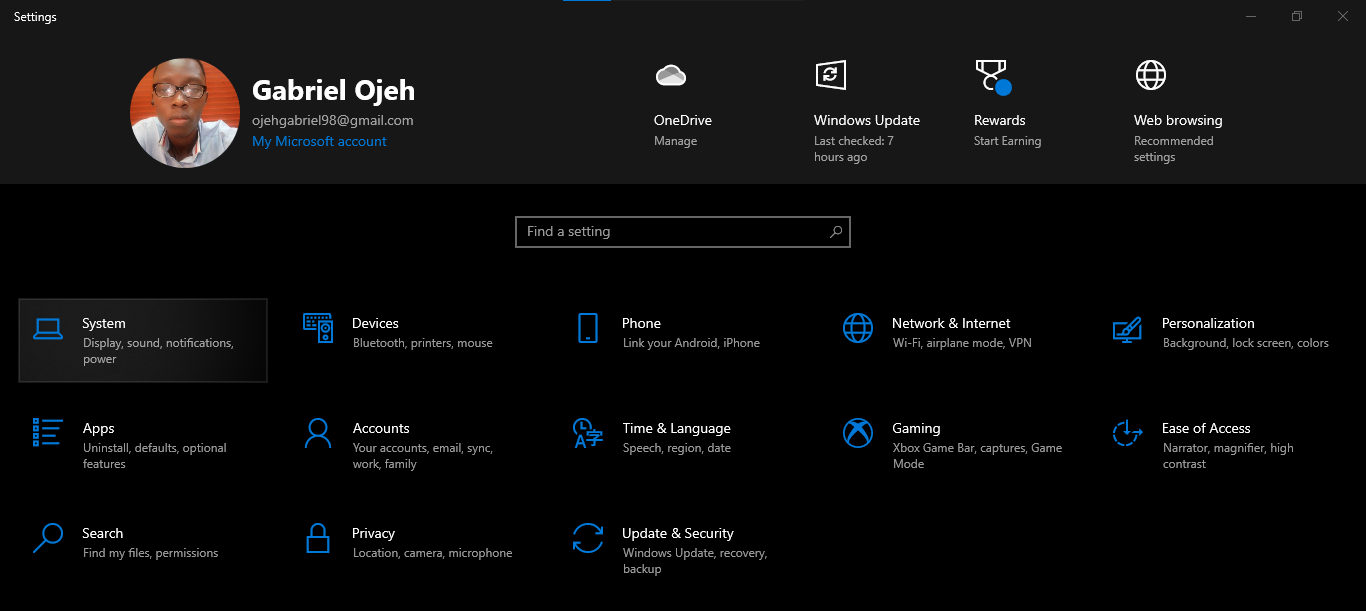Click the Windows Update label in header
Screen dimensions: 1366x611
tap(867, 121)
